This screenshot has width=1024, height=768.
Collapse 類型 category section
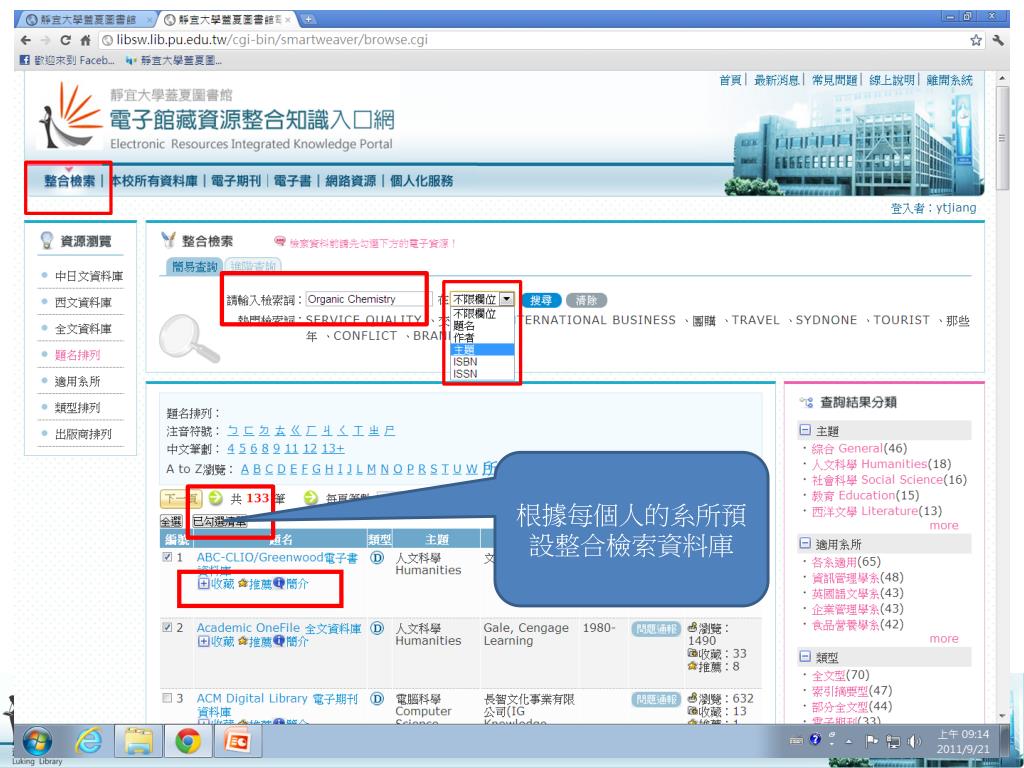click(x=805, y=657)
